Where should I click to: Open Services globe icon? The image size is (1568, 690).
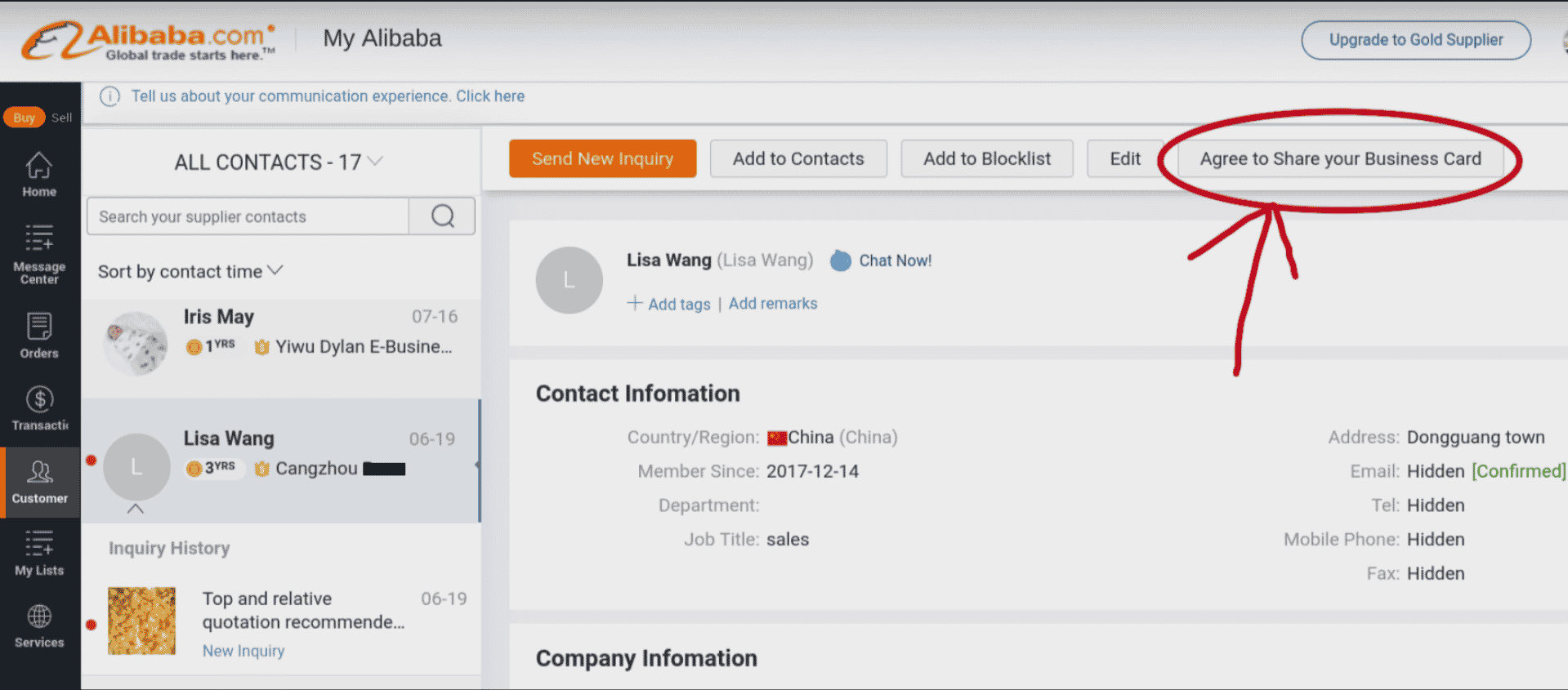(39, 625)
